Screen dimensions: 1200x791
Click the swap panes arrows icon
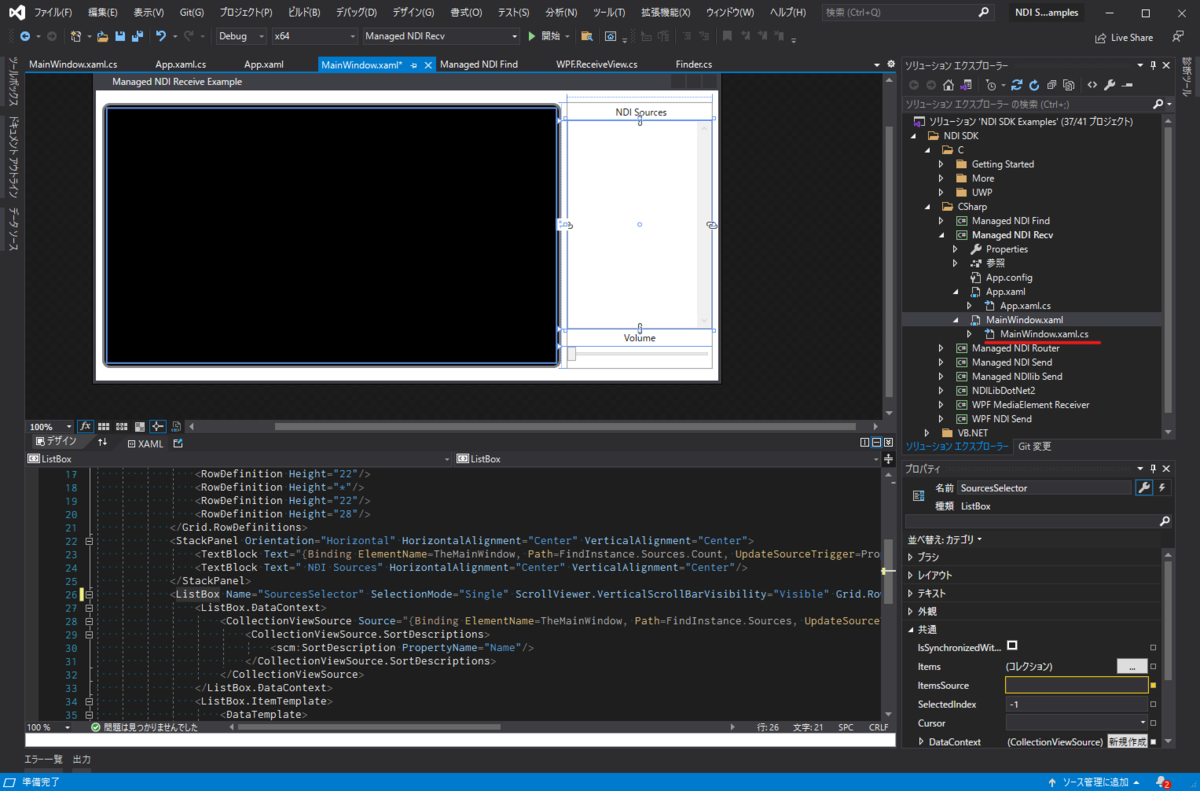click(x=103, y=443)
